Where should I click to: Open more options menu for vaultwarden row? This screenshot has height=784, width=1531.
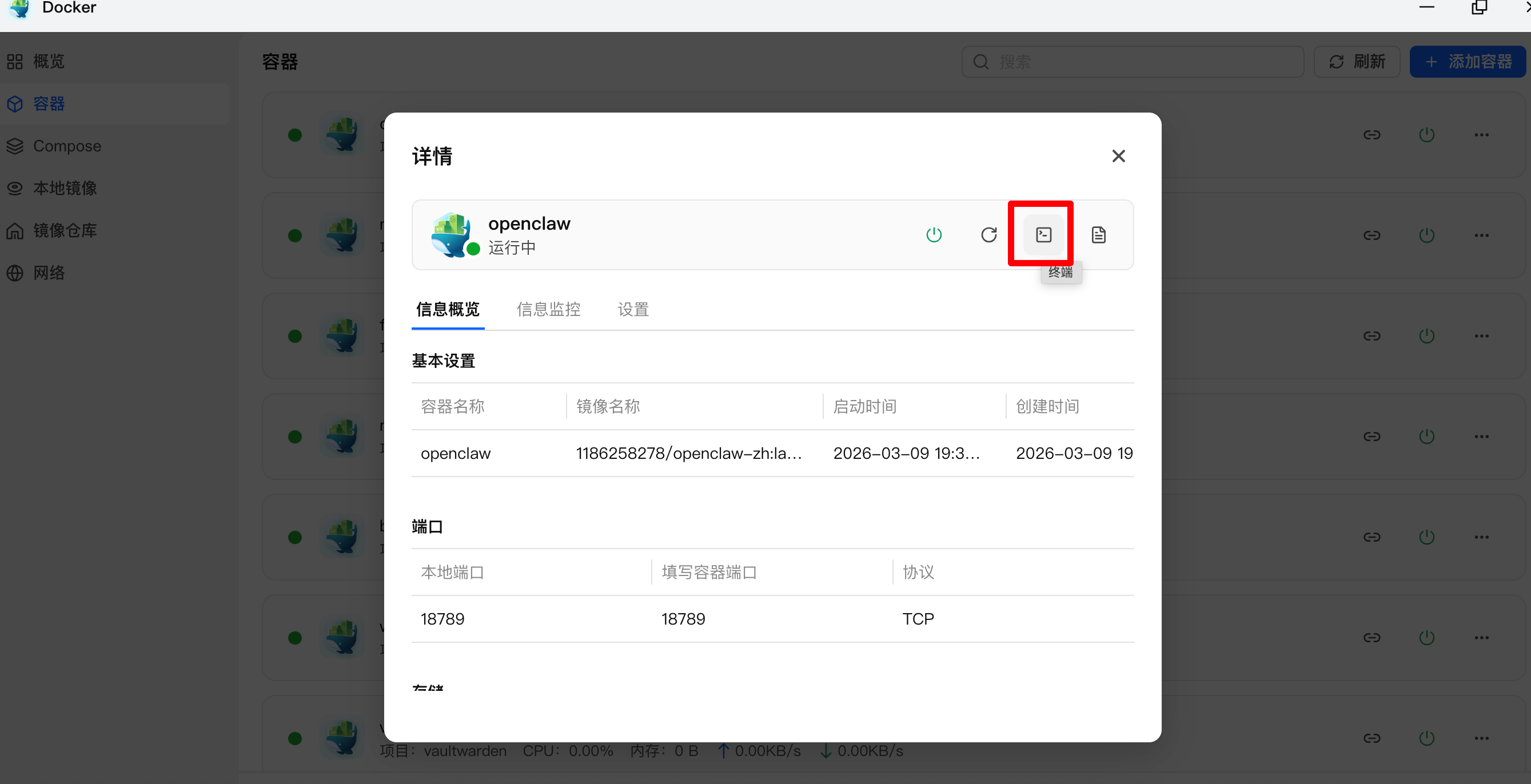[1481, 738]
